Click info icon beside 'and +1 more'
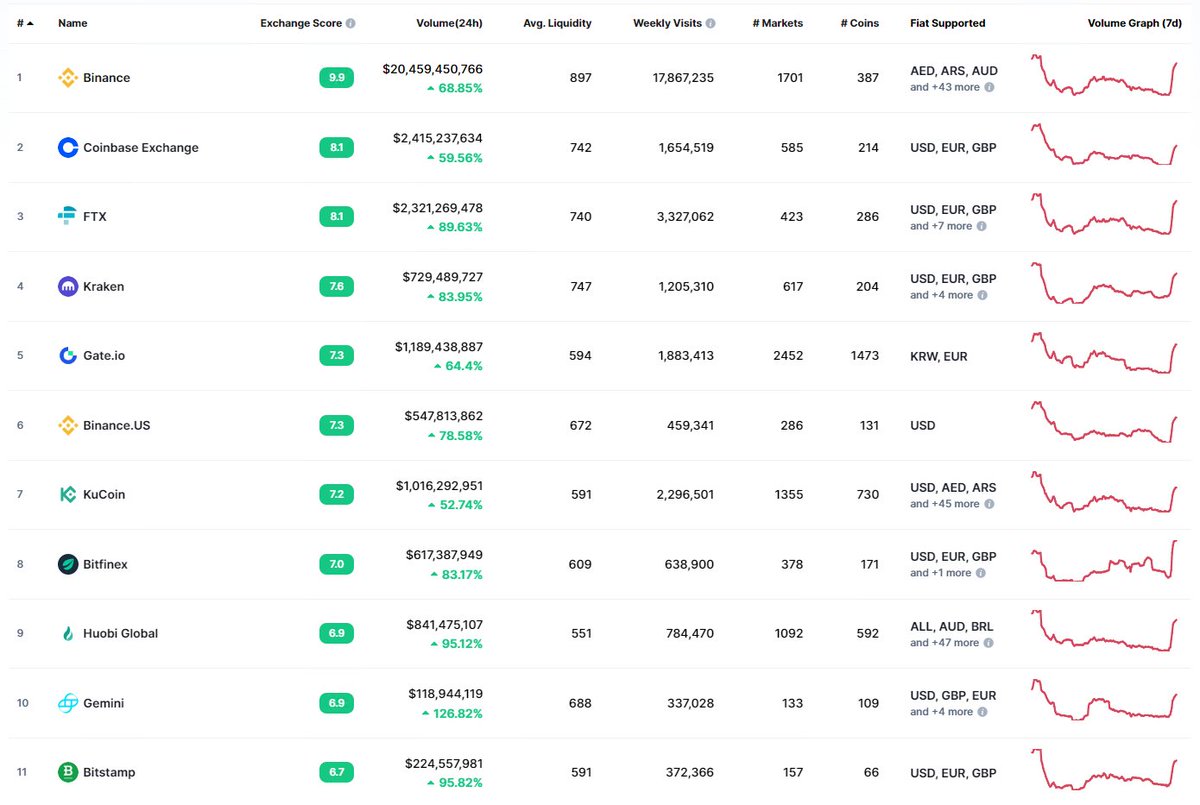This screenshot has height=805, width=1200. pos(981,574)
